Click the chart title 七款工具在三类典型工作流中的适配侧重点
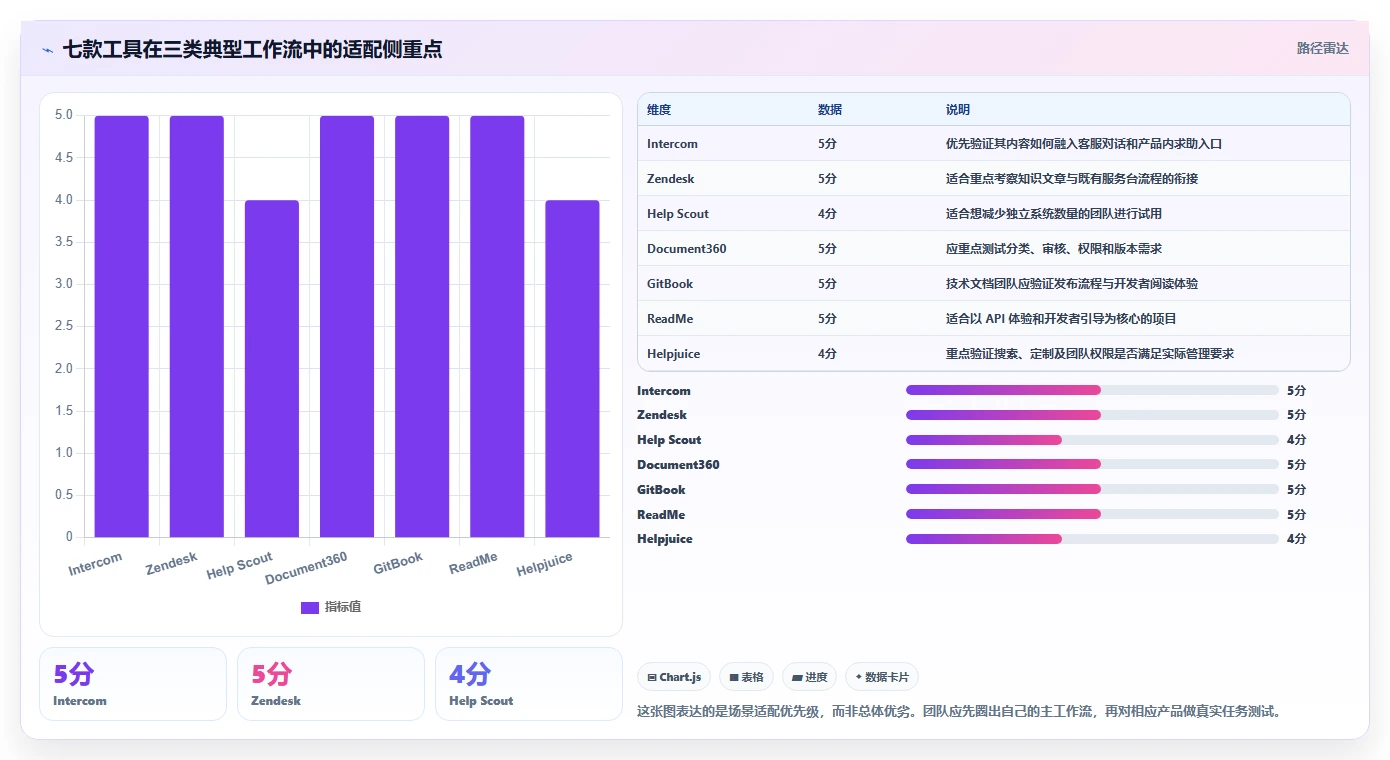The height and width of the screenshot is (760, 1390). [x=253, y=49]
